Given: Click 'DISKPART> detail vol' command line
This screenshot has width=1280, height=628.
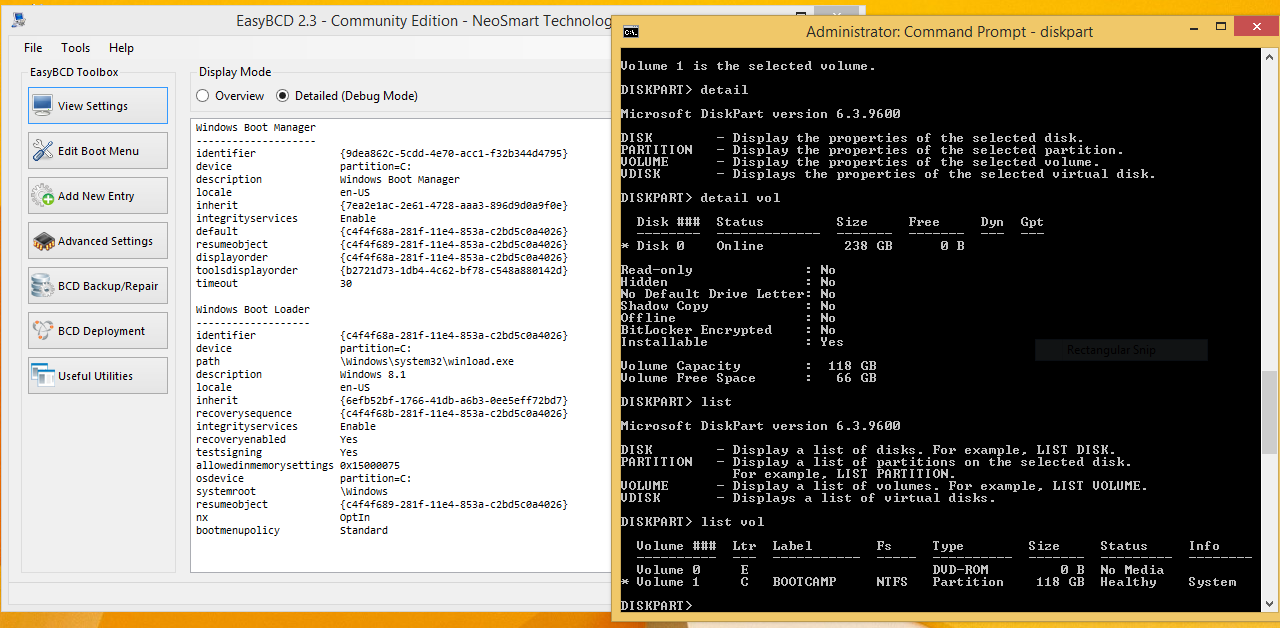Looking at the screenshot, I should (x=700, y=198).
